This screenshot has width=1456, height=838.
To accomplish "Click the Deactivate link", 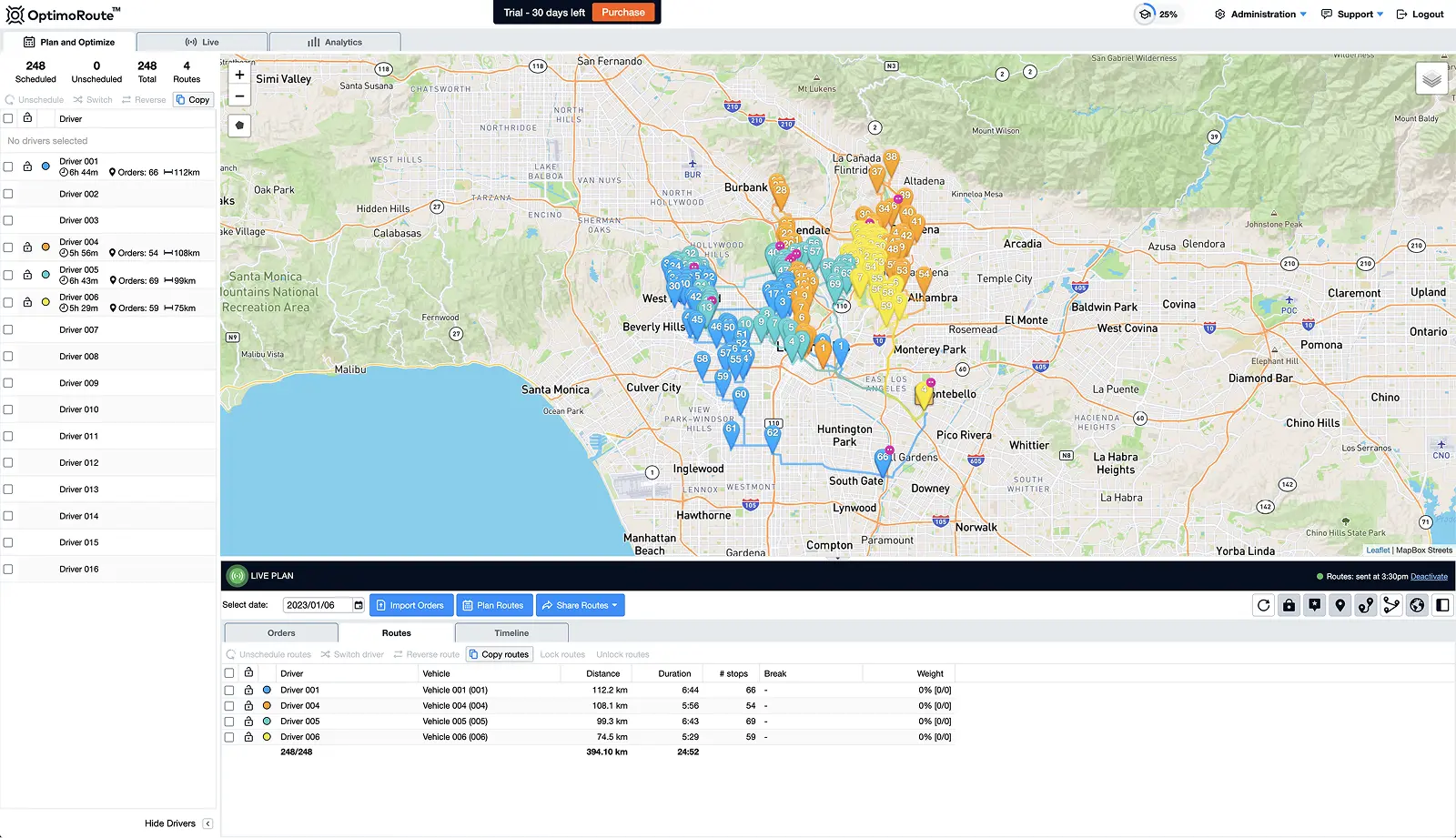I will (1429, 576).
